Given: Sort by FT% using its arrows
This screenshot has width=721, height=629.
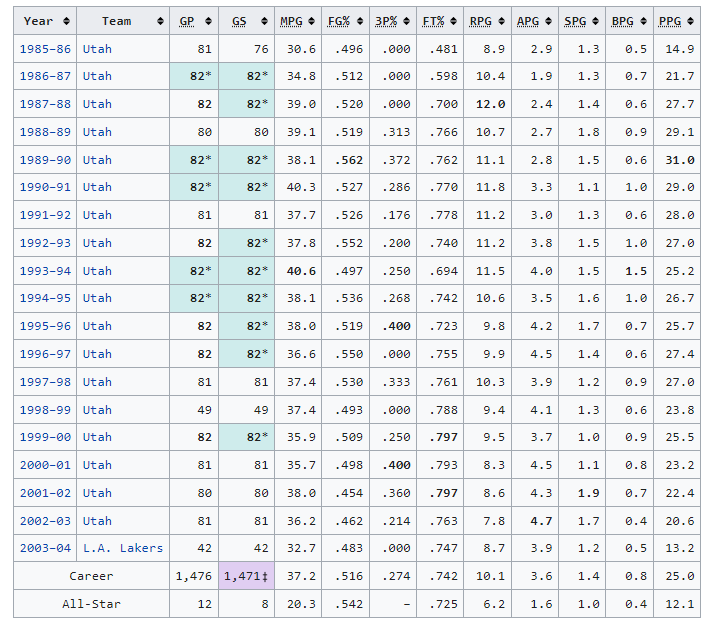Looking at the screenshot, I should [x=453, y=21].
